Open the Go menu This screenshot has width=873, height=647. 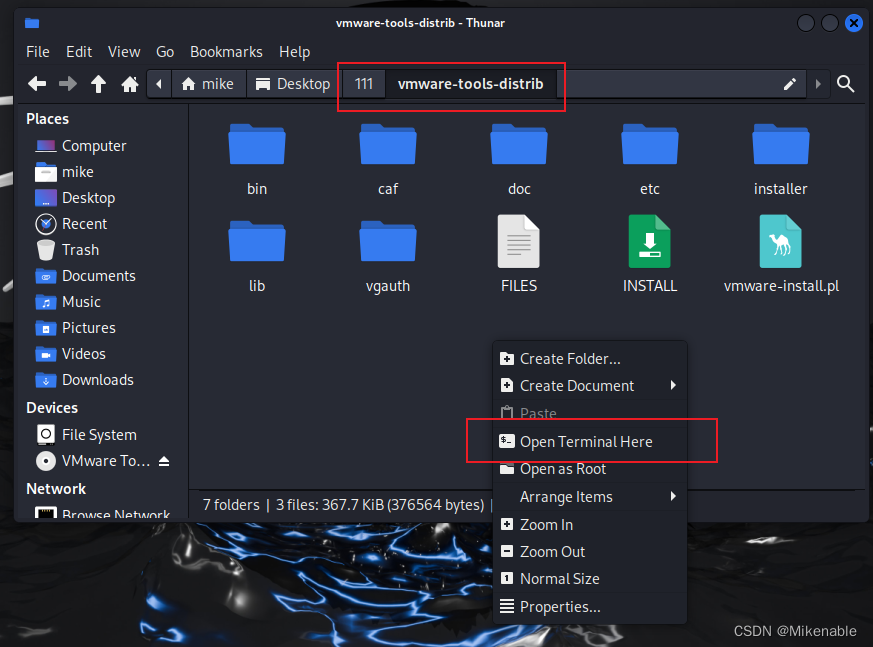[x=165, y=52]
